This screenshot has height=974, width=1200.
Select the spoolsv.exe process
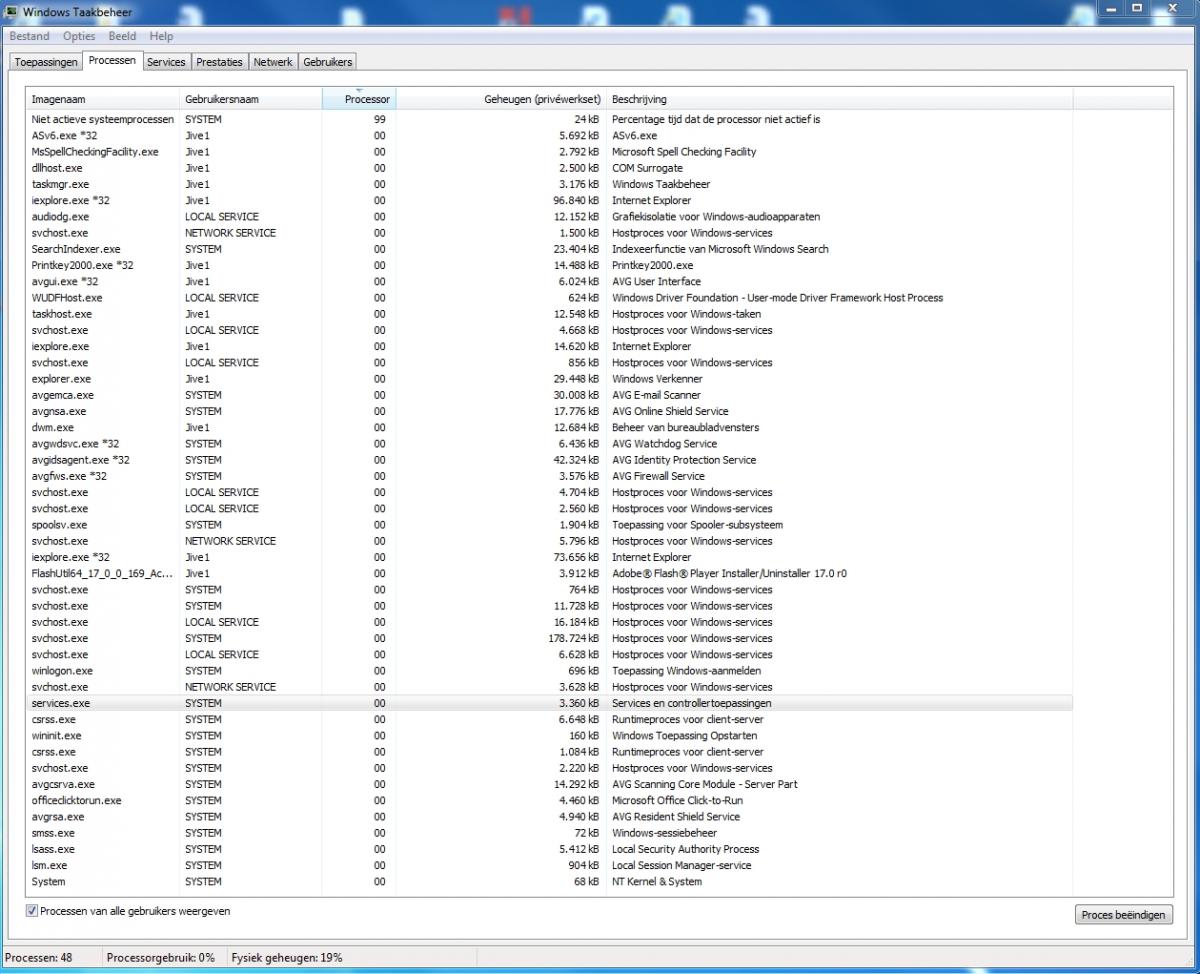[x=550, y=524]
